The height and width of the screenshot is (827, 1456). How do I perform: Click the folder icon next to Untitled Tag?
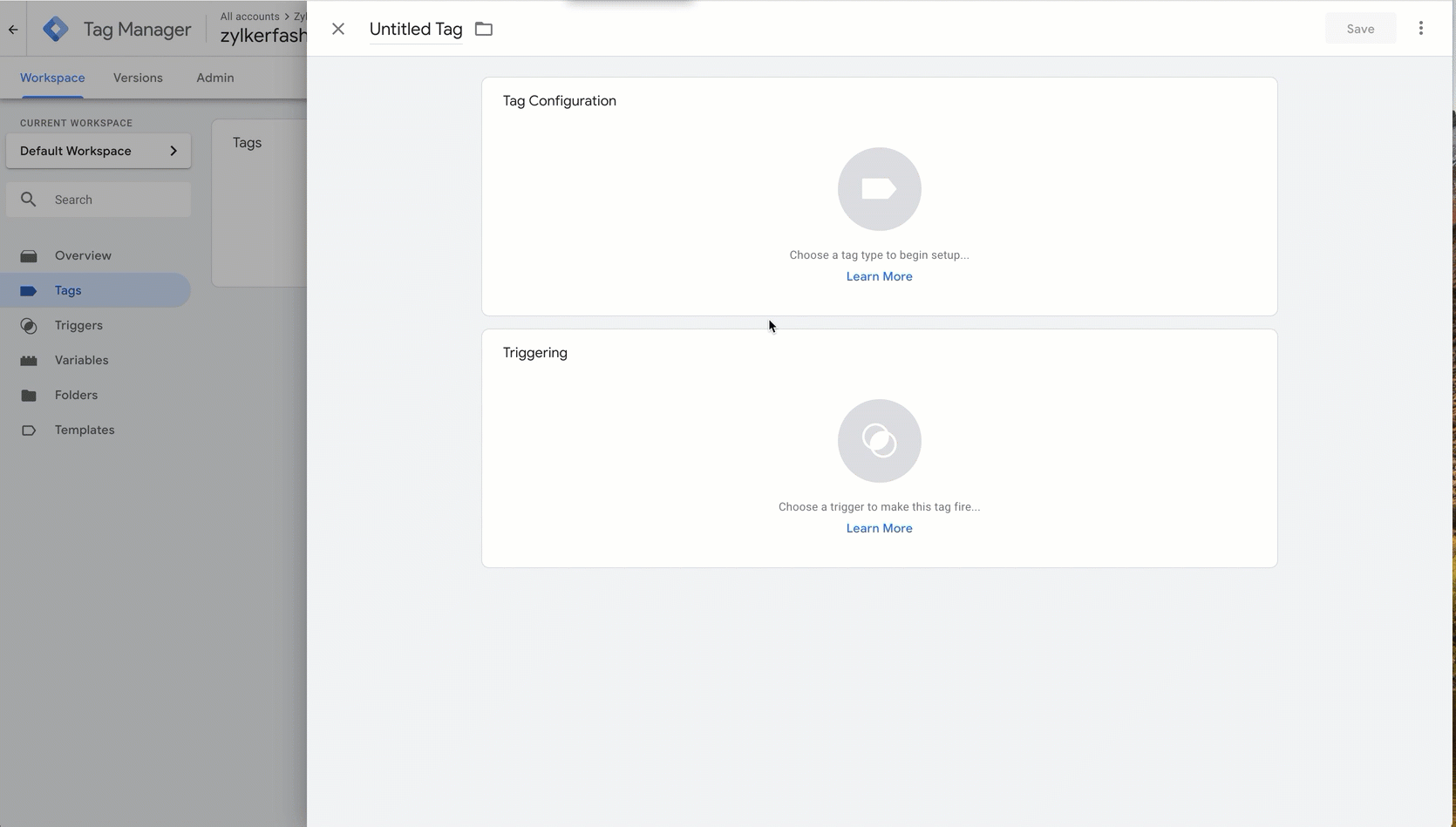click(x=484, y=29)
